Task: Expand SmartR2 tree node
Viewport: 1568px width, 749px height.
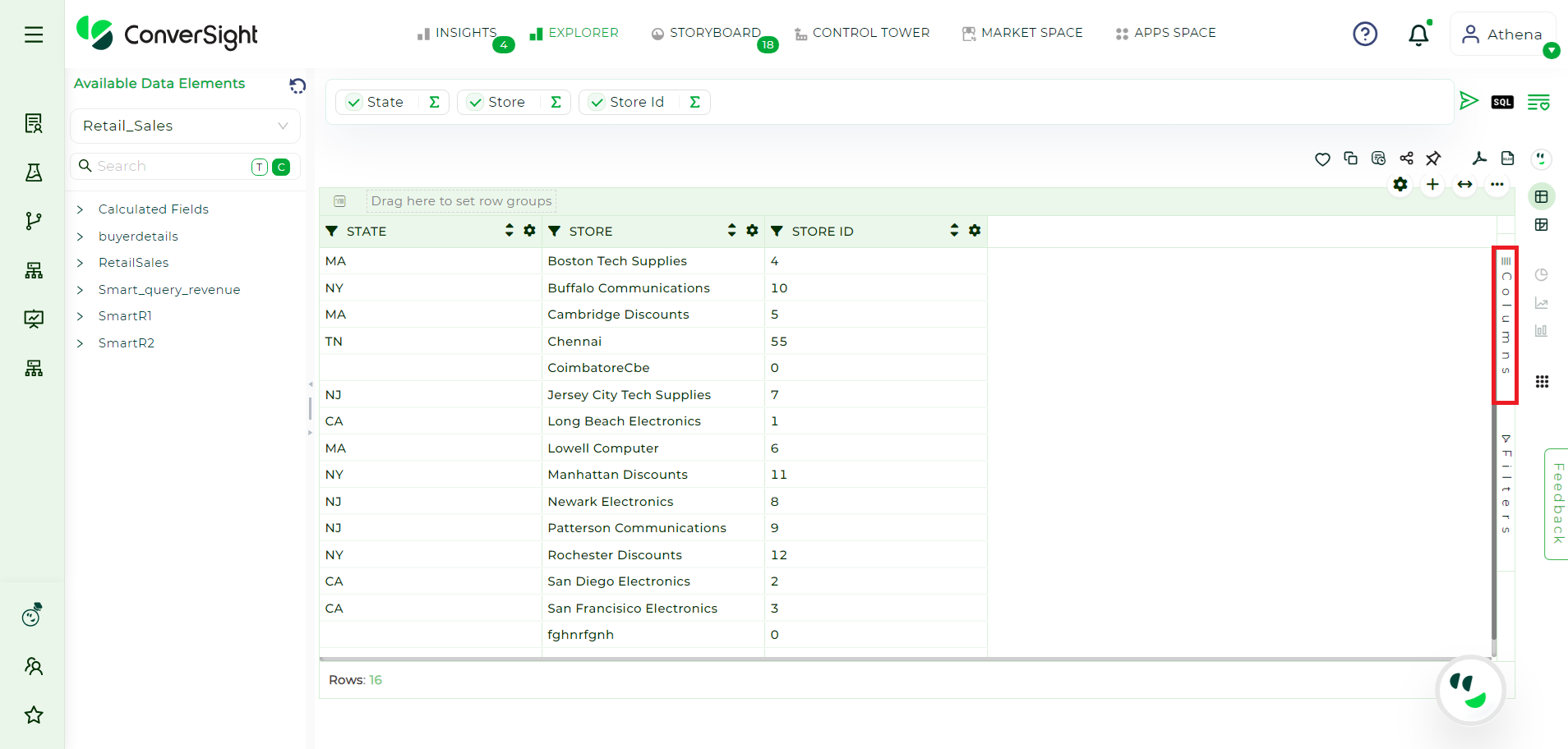Action: point(80,343)
